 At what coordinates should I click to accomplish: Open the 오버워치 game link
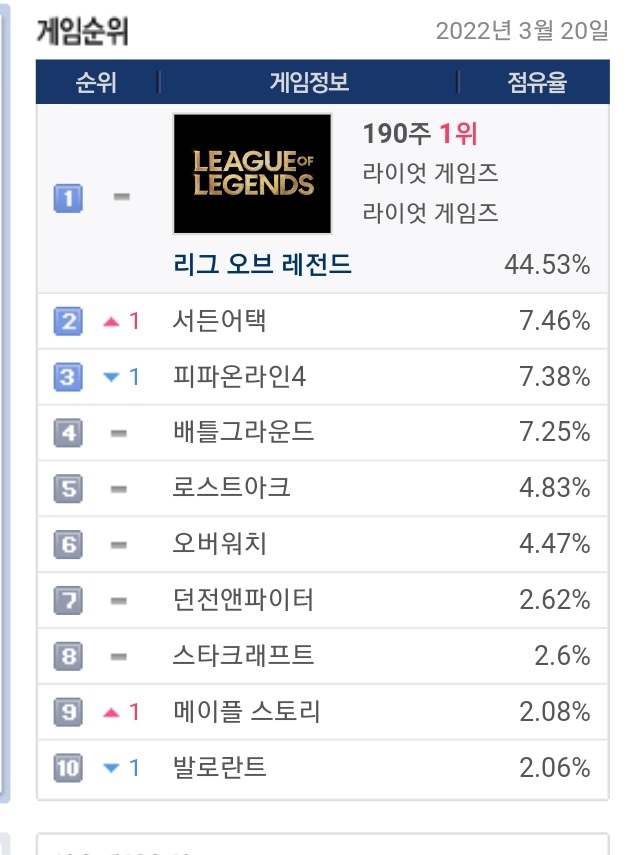(x=220, y=544)
